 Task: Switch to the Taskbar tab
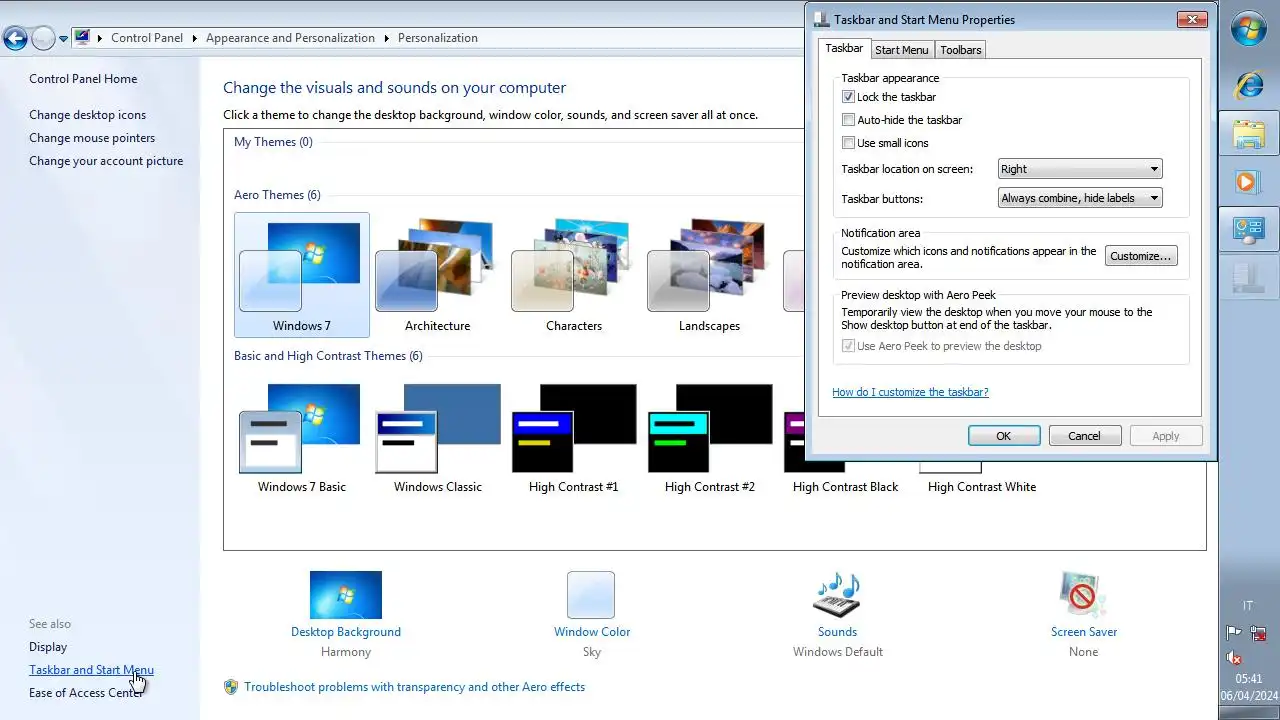[844, 48]
